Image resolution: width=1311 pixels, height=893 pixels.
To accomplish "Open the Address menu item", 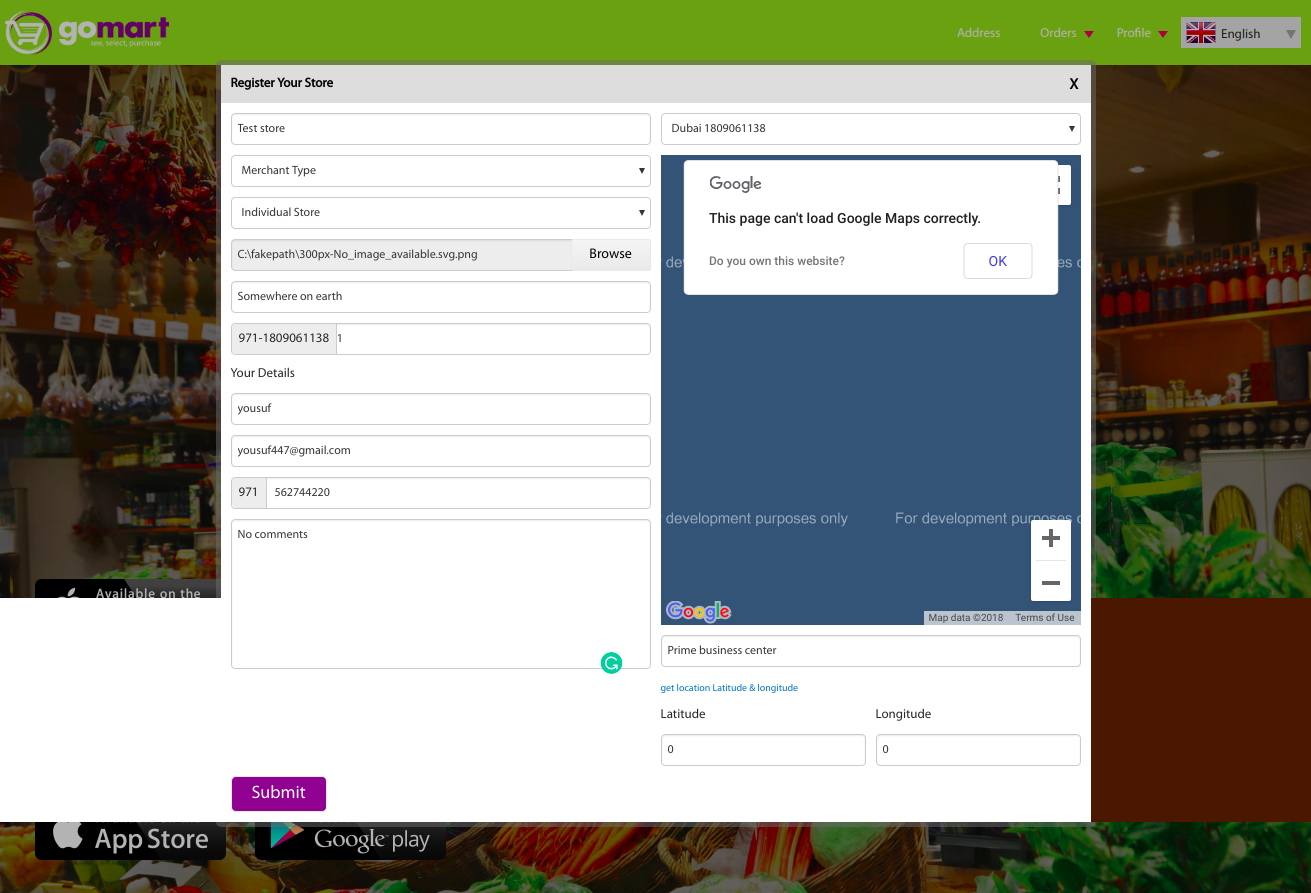I will [978, 33].
